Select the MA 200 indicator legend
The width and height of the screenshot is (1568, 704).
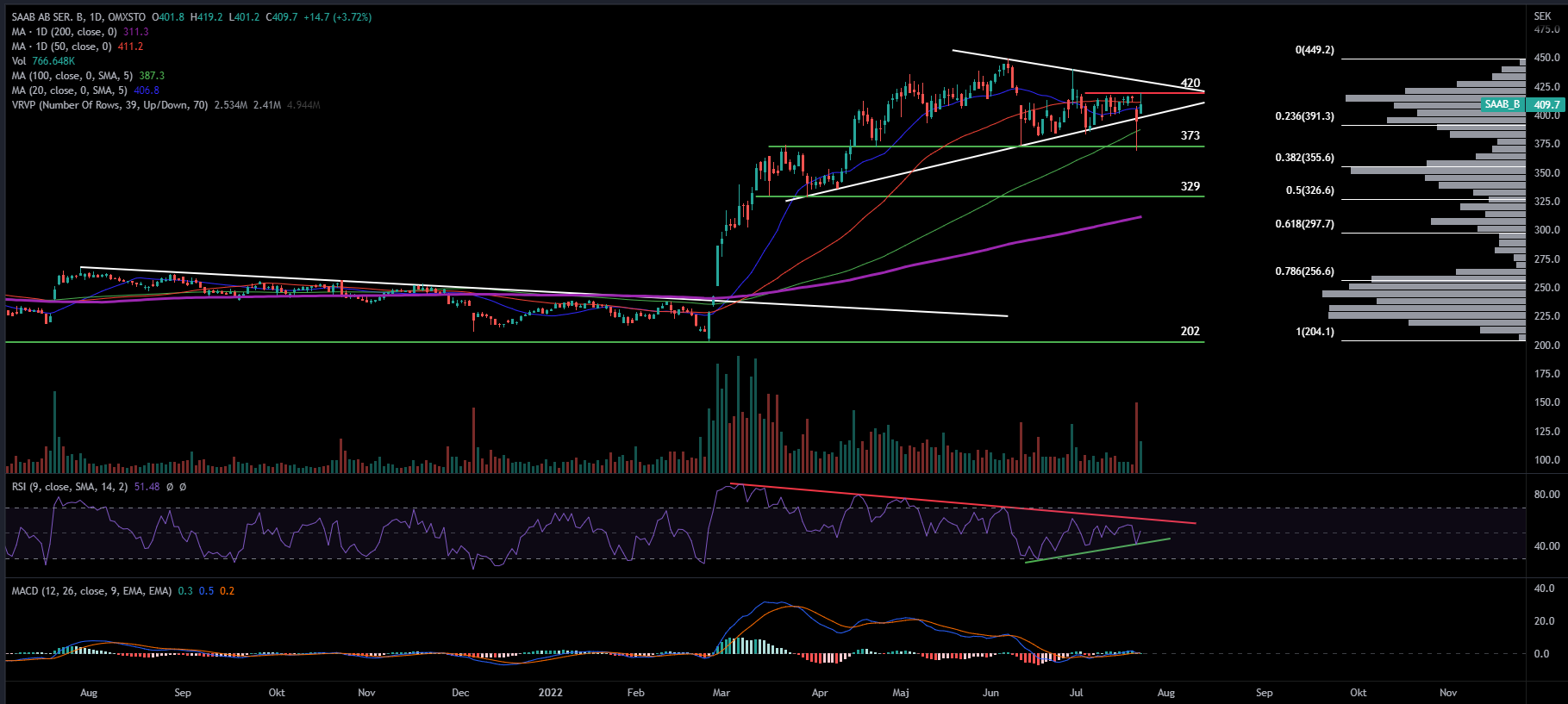point(65,32)
